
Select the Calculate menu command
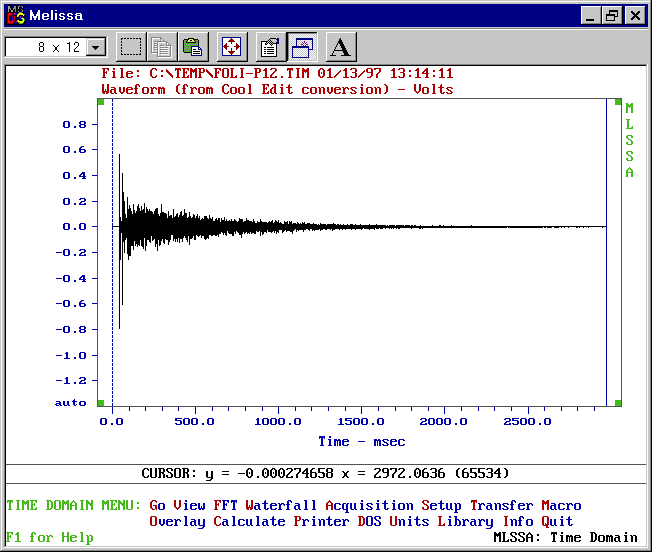click(249, 521)
